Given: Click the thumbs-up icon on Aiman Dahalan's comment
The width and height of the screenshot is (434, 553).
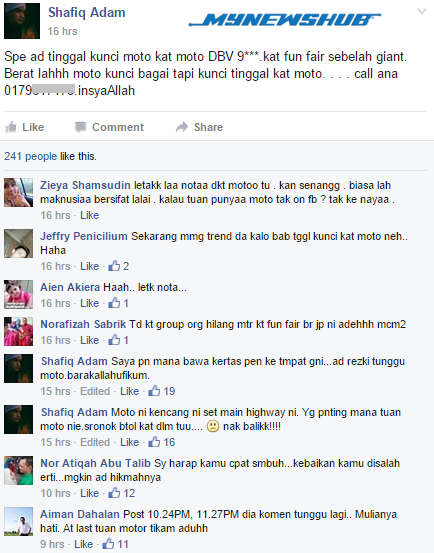Looking at the screenshot, I should click(108, 544).
